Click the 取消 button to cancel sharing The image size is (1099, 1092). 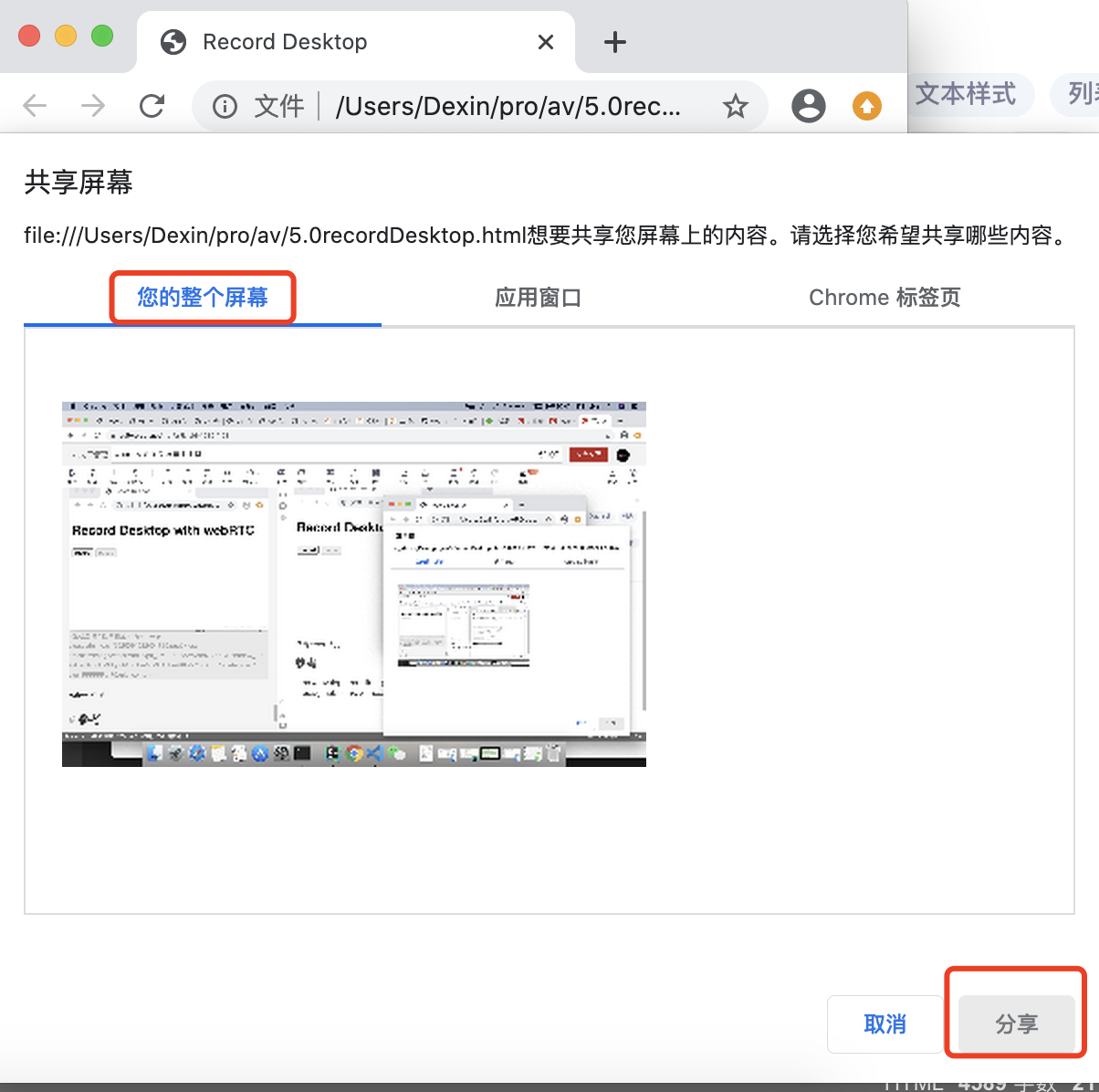[x=884, y=1024]
